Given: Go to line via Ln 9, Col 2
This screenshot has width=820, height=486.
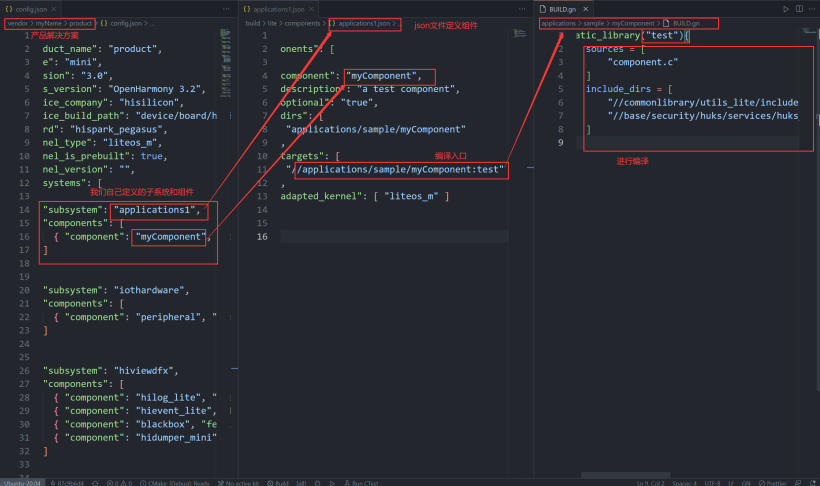Looking at the screenshot, I should 651,483.
